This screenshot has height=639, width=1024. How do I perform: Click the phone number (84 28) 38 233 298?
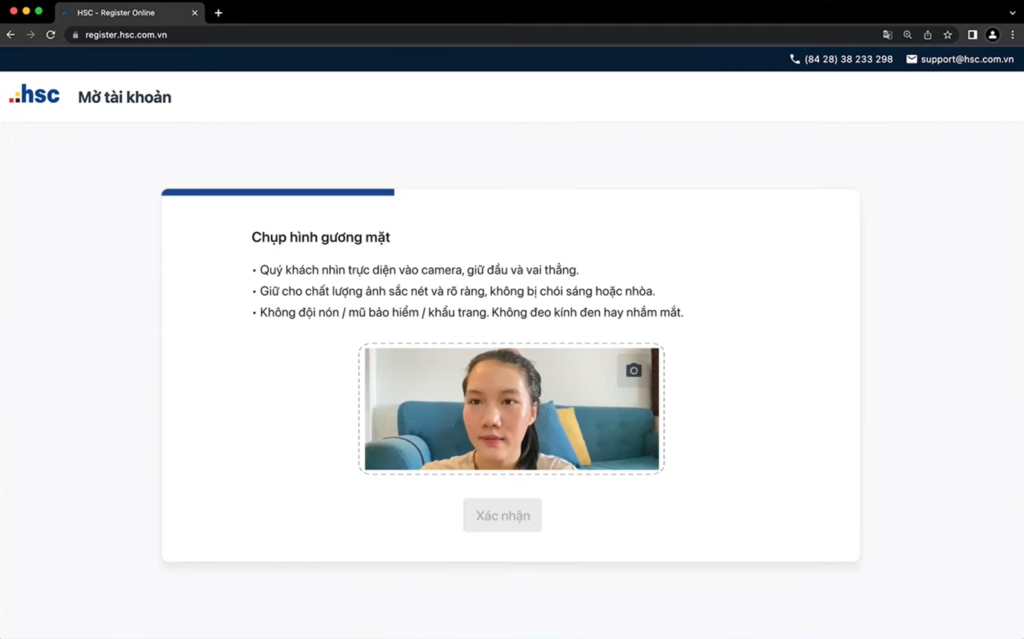[x=848, y=59]
